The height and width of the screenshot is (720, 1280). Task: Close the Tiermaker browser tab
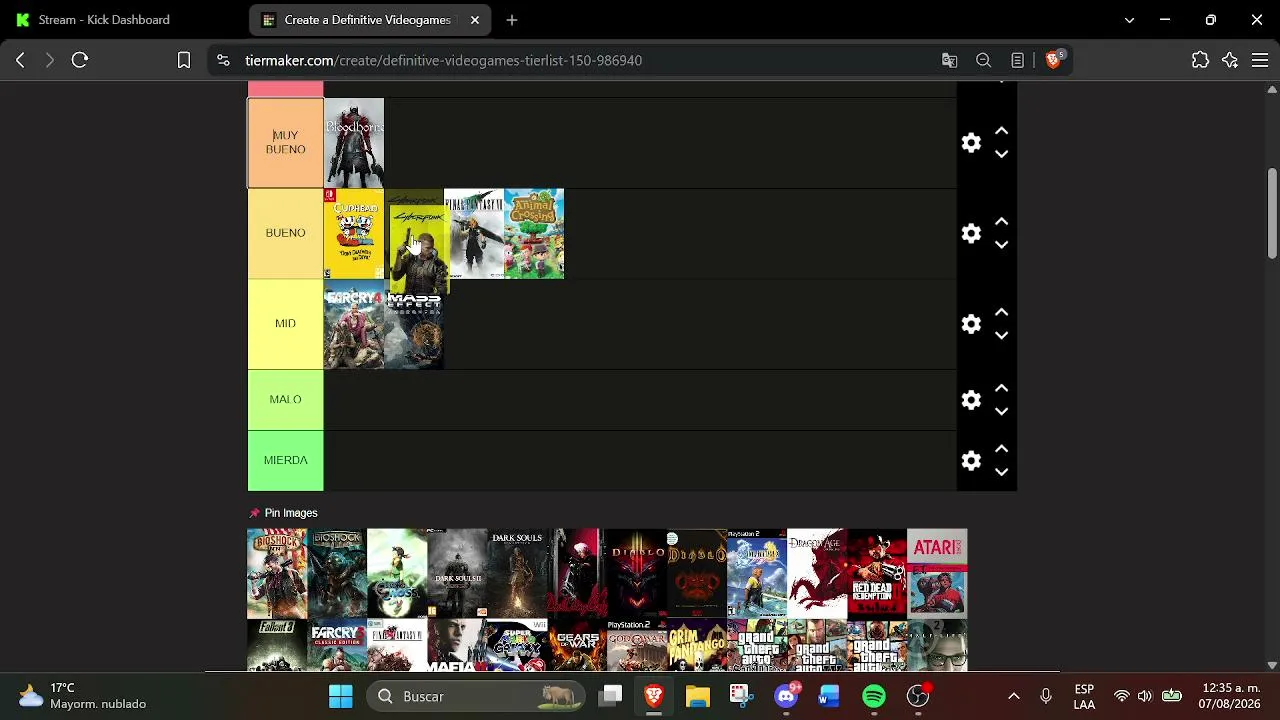(475, 20)
